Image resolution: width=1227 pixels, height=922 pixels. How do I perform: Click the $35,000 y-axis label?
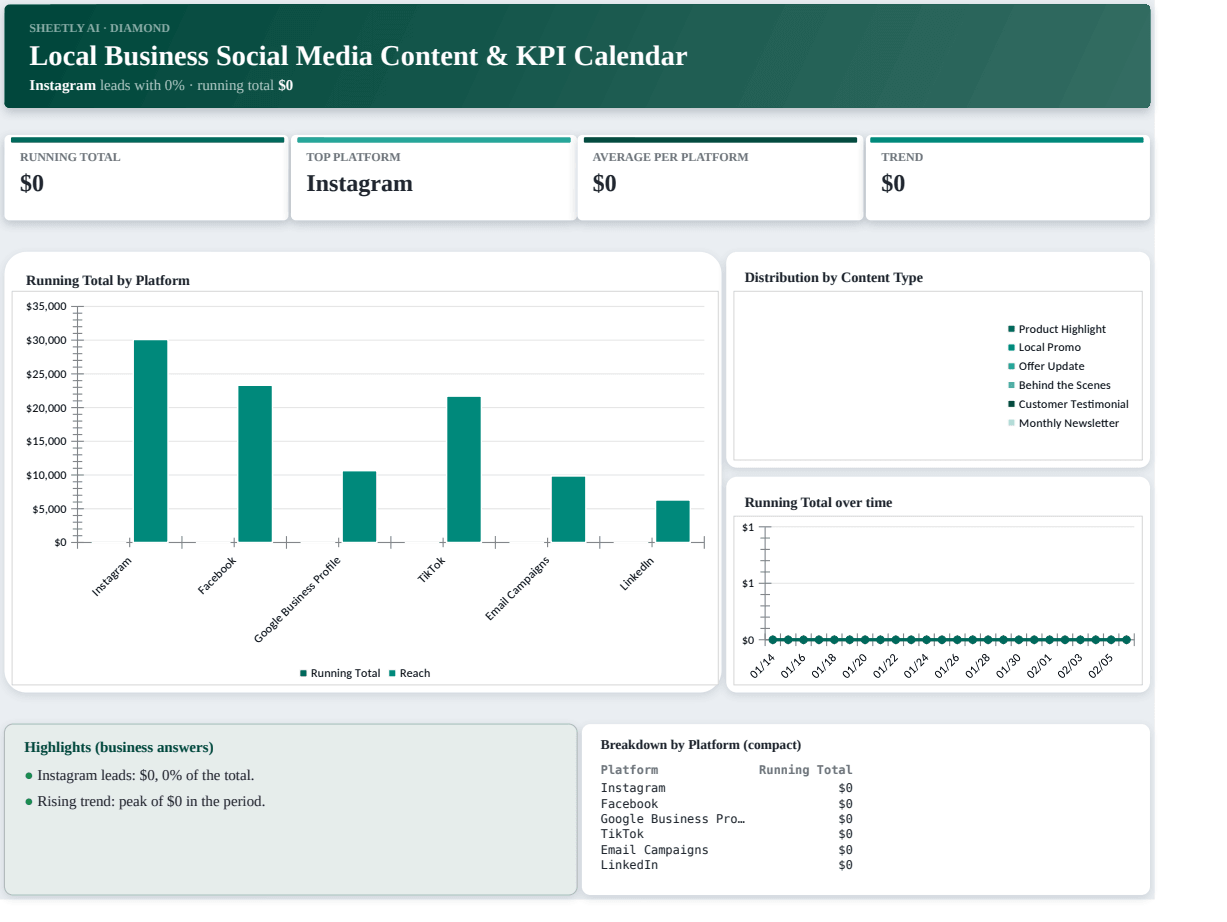(46, 306)
